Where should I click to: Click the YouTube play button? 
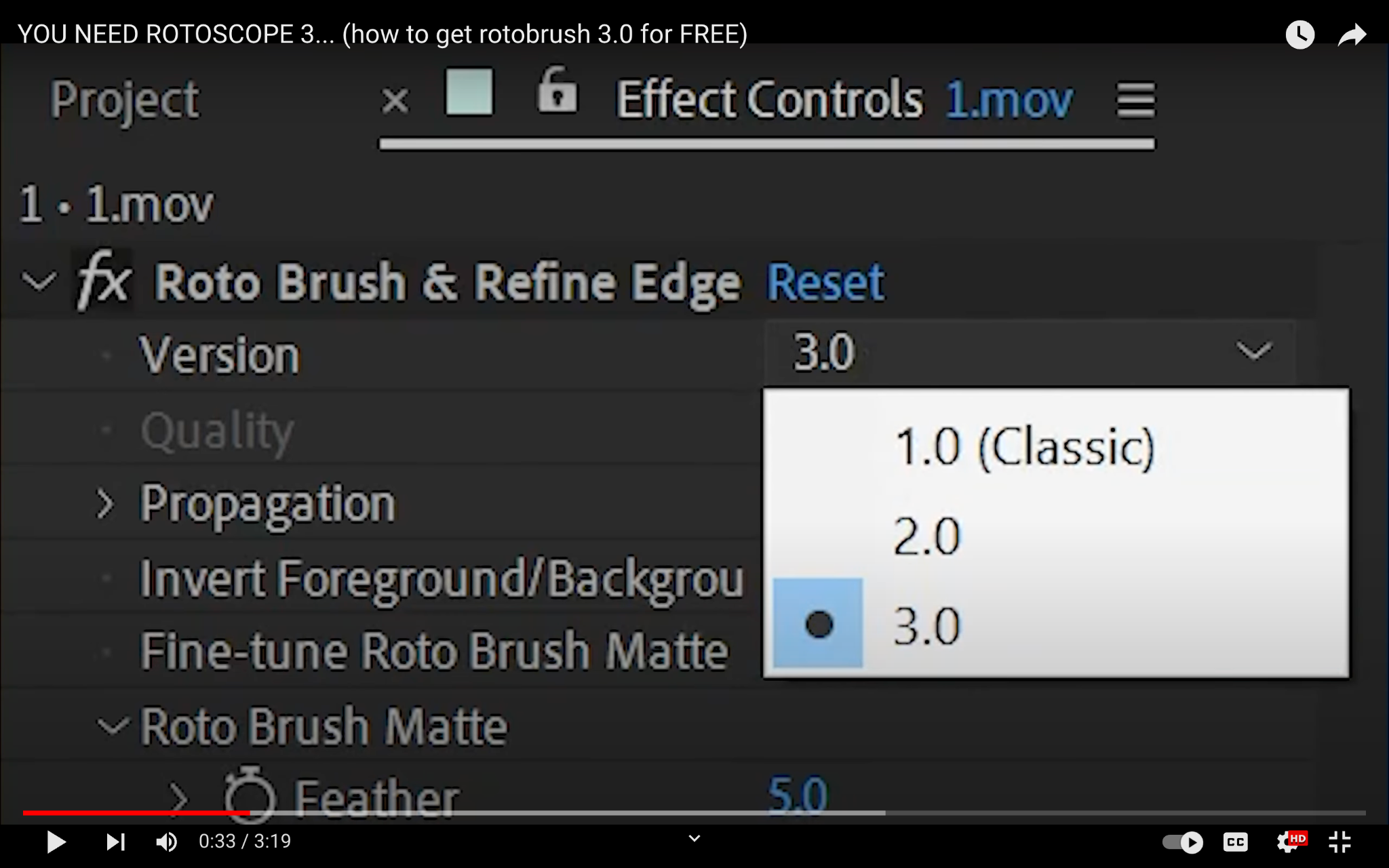point(56,842)
